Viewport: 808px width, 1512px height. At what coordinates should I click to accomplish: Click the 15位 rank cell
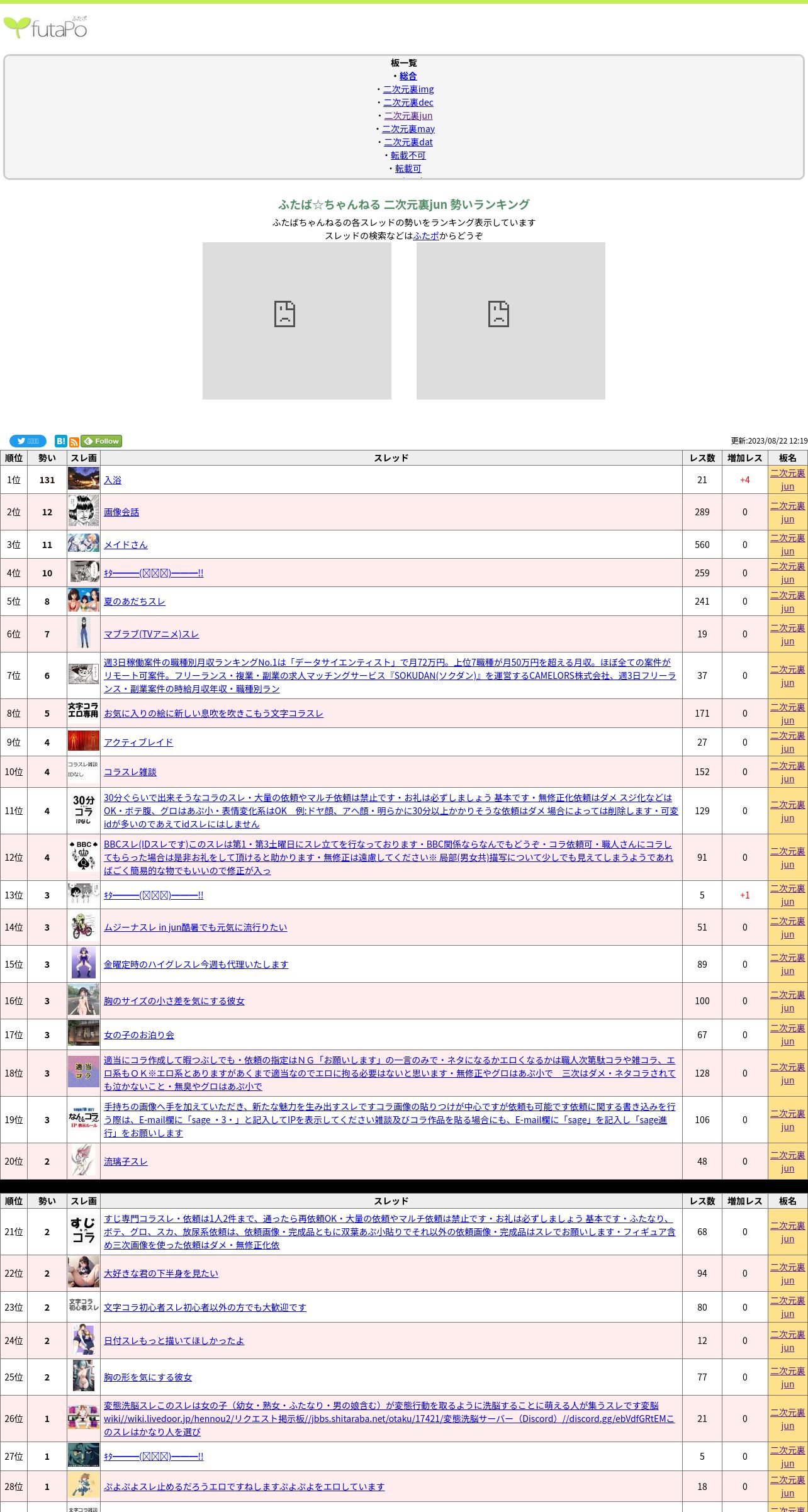click(14, 965)
